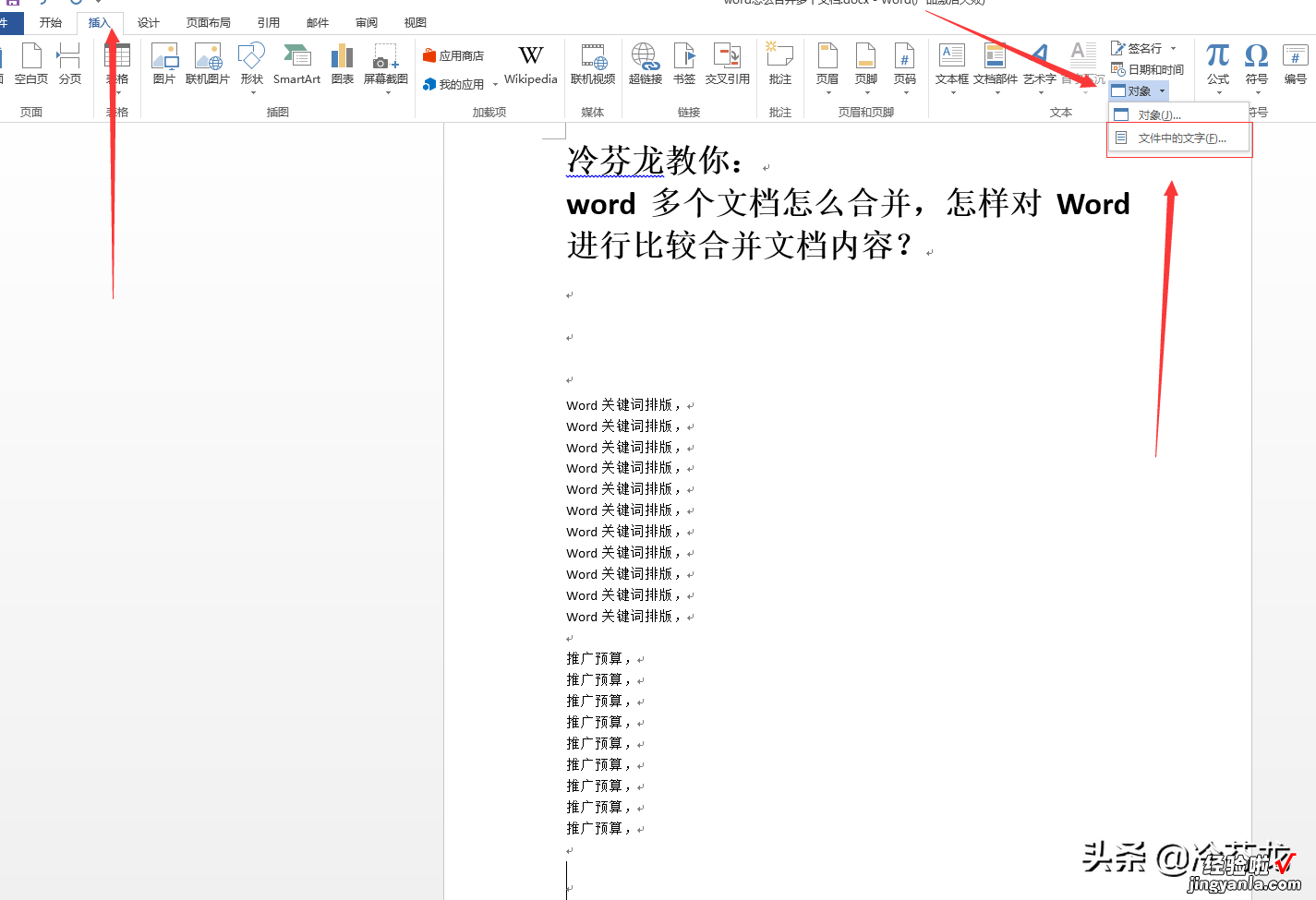1316x900 pixels.
Task: Click the title line '进行比较合并文档内容？'
Action: click(741, 246)
